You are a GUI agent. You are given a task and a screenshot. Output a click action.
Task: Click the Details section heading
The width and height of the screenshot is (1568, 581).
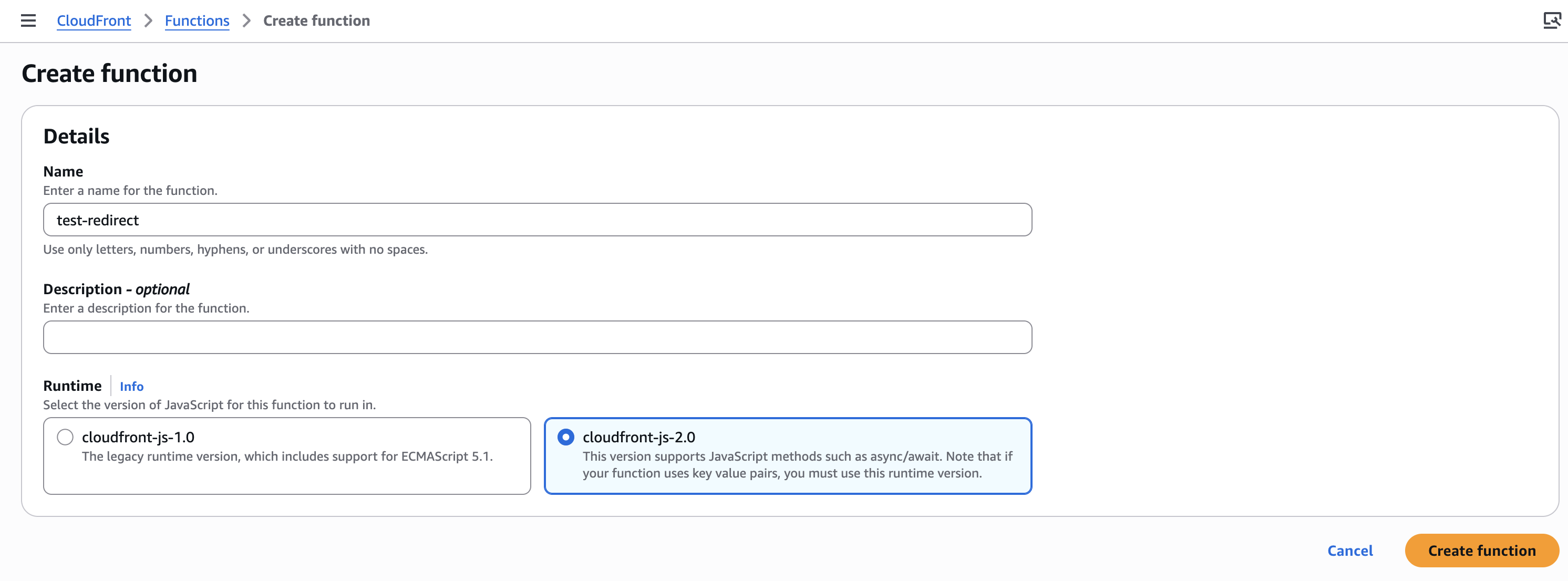[x=76, y=136]
